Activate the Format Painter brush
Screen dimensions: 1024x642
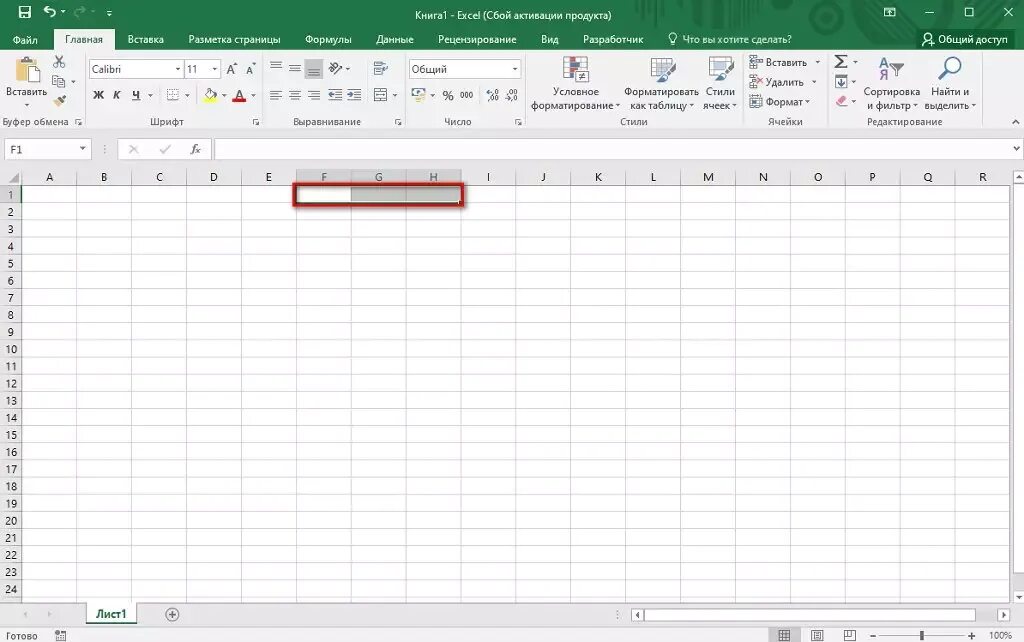click(x=59, y=101)
